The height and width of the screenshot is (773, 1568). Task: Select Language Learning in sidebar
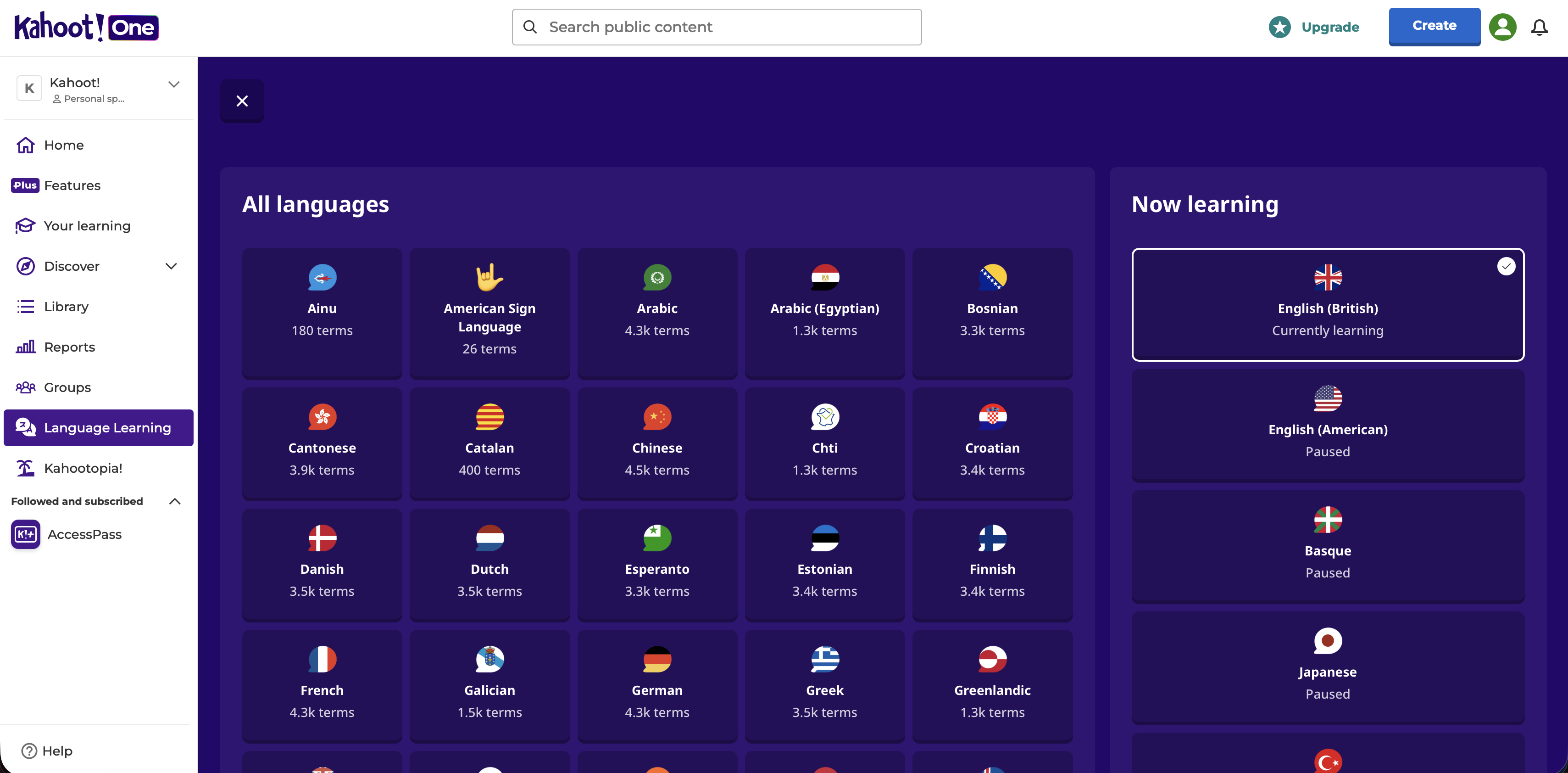(99, 428)
